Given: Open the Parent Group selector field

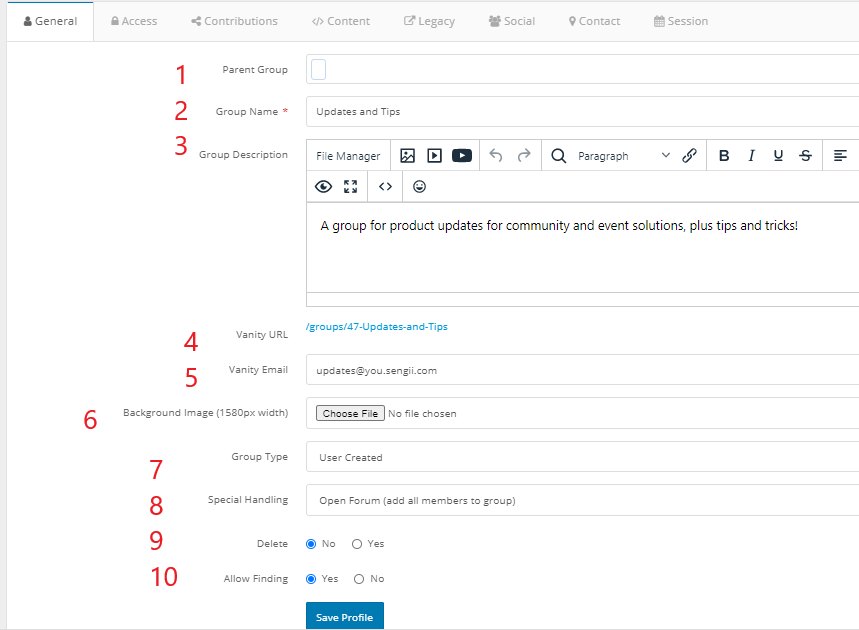Looking at the screenshot, I should point(582,69).
